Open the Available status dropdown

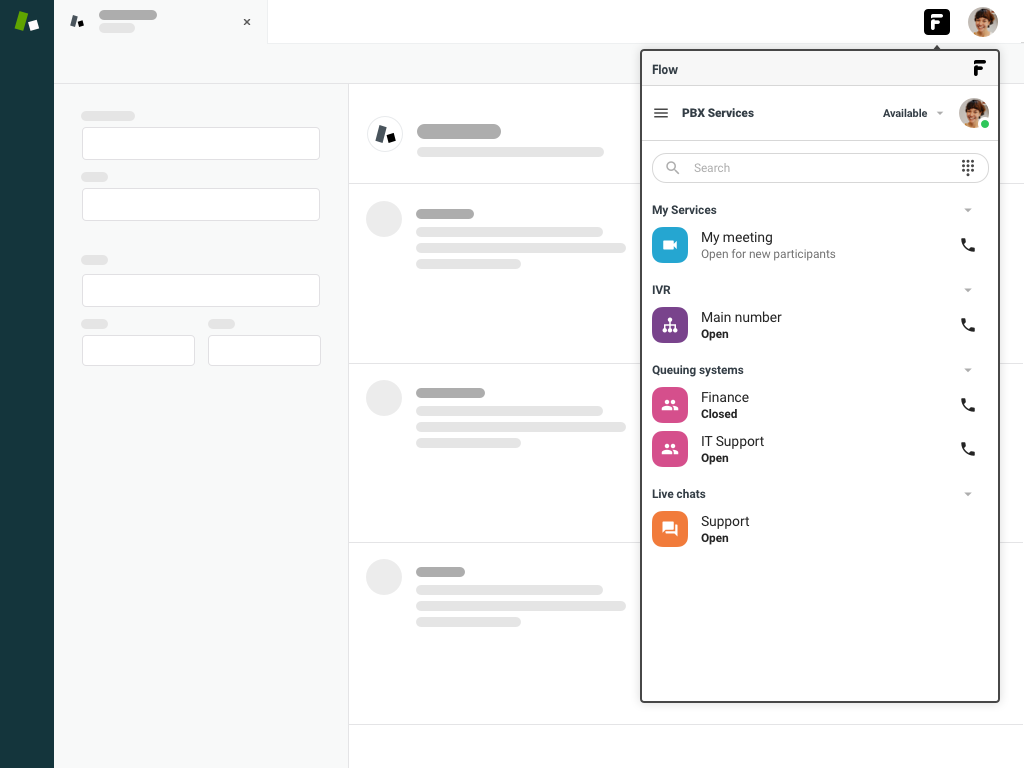coord(912,114)
